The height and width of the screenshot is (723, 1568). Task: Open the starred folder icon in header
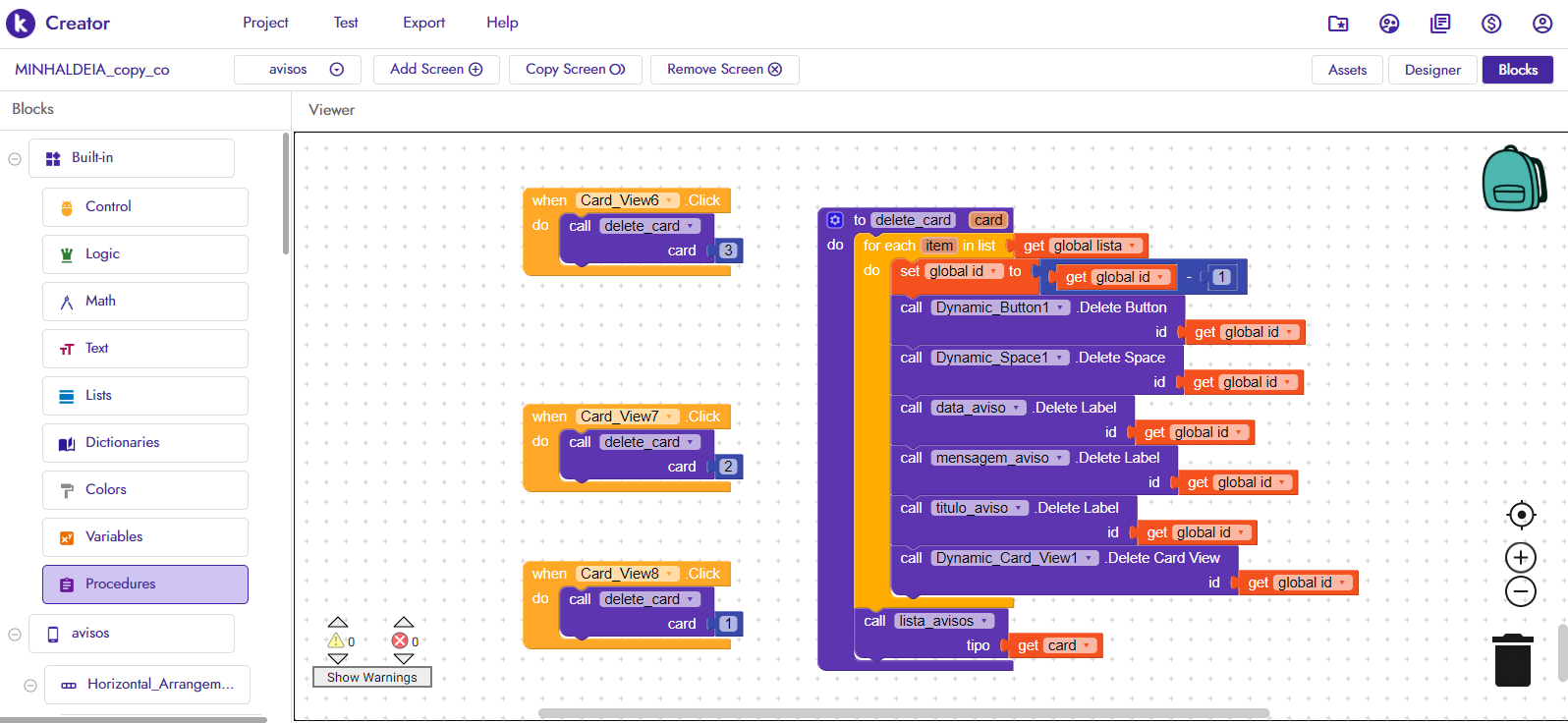[1338, 24]
